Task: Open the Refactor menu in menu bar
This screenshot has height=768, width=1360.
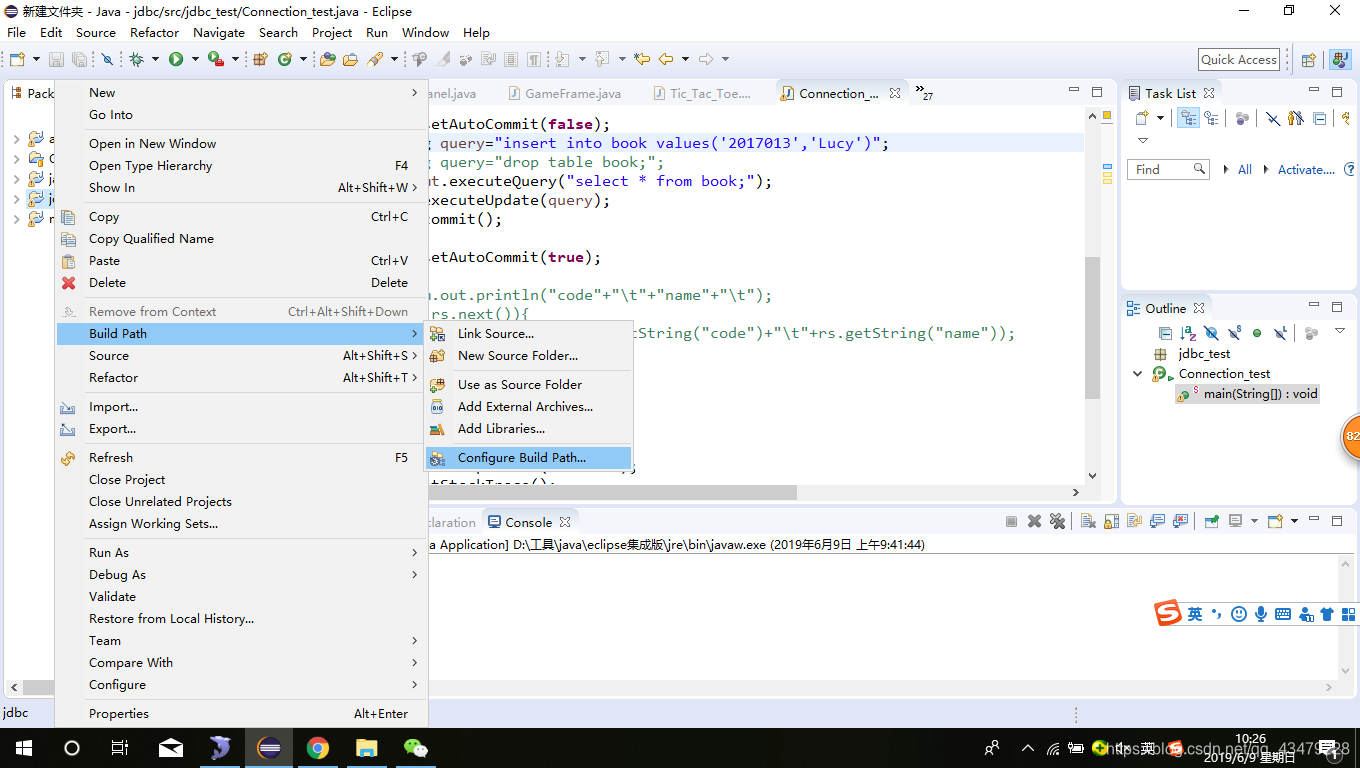Action: [x=154, y=32]
